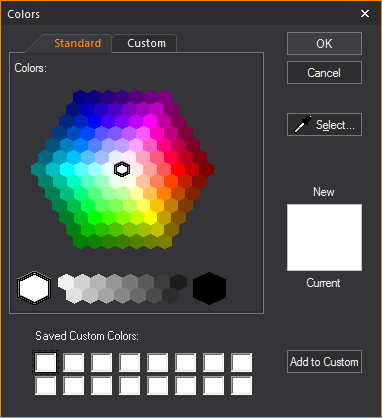Select the first slot in bottom saved colors row
This screenshot has height=418, width=382.
click(x=46, y=385)
